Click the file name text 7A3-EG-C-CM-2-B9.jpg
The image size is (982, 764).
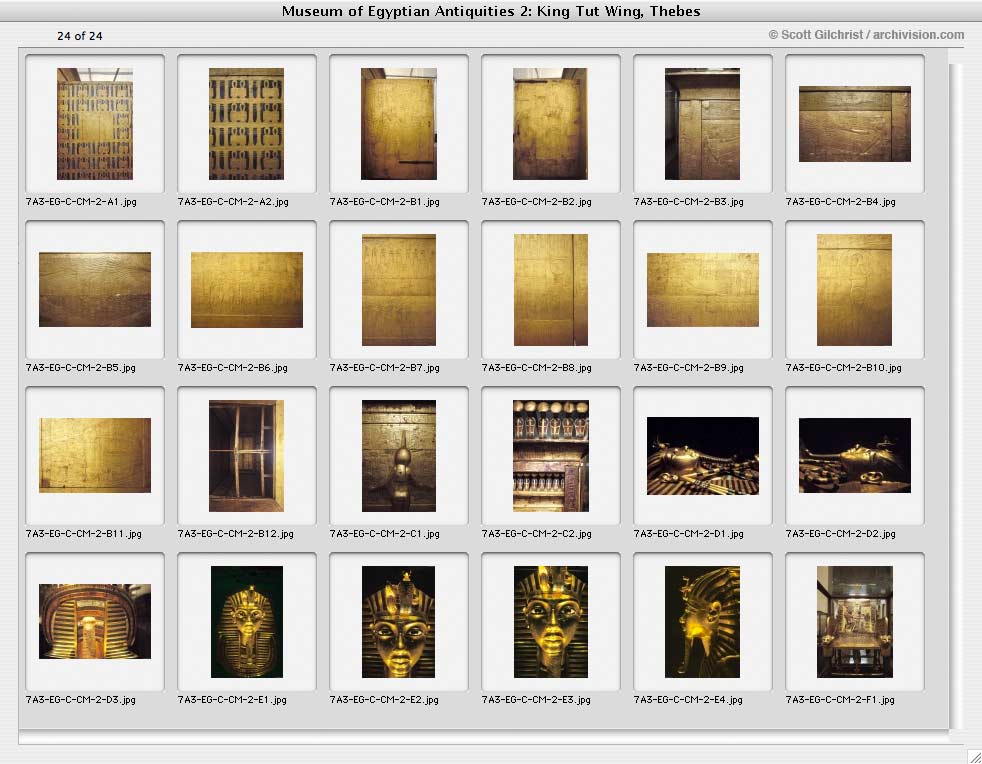click(x=689, y=368)
